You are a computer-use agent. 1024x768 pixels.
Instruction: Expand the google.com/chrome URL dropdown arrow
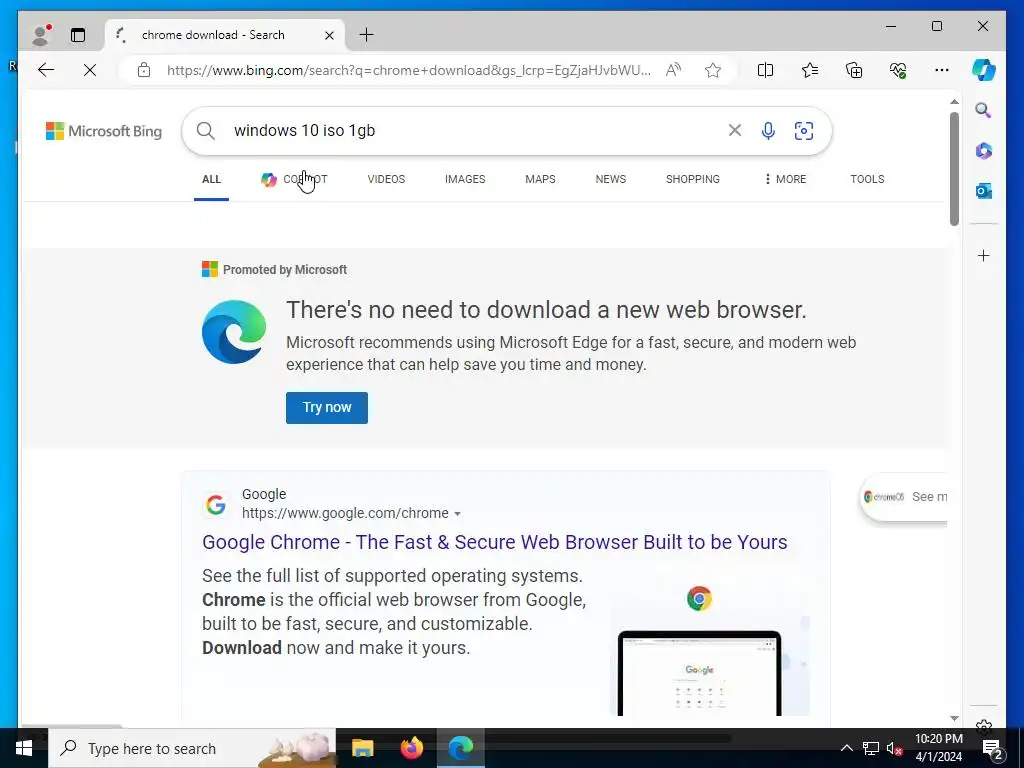click(457, 514)
